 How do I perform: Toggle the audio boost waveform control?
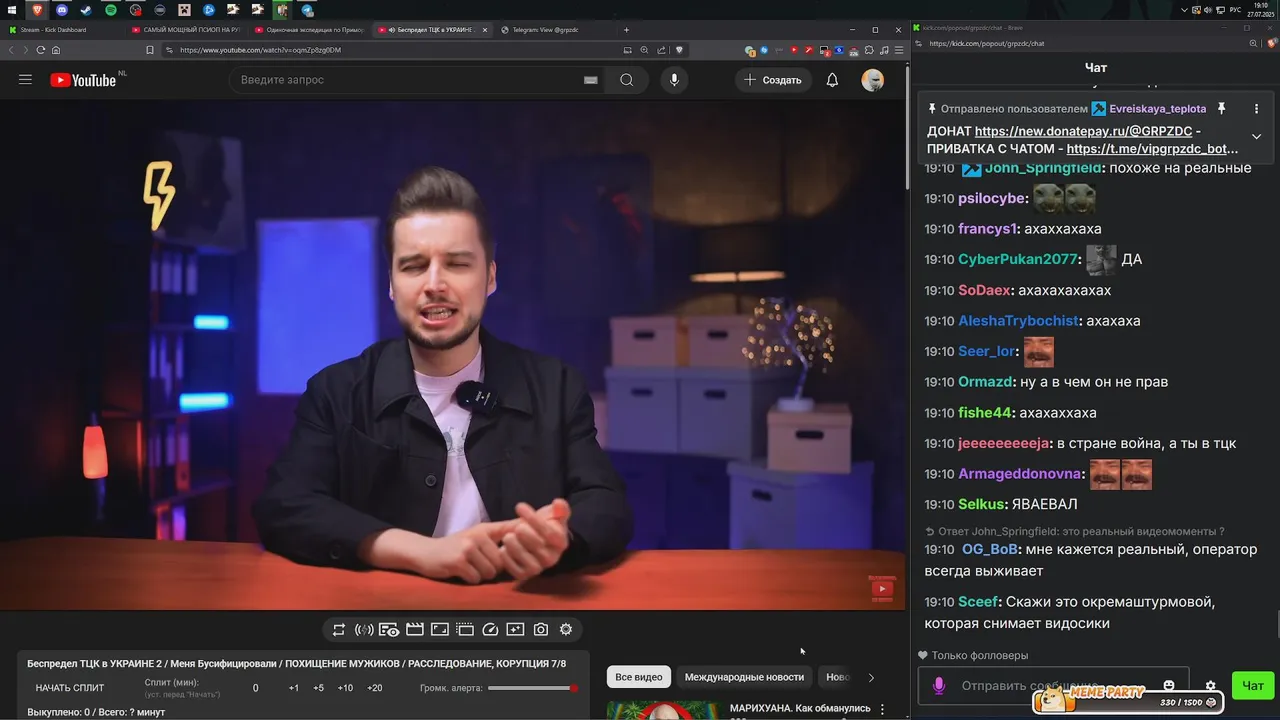point(364,630)
